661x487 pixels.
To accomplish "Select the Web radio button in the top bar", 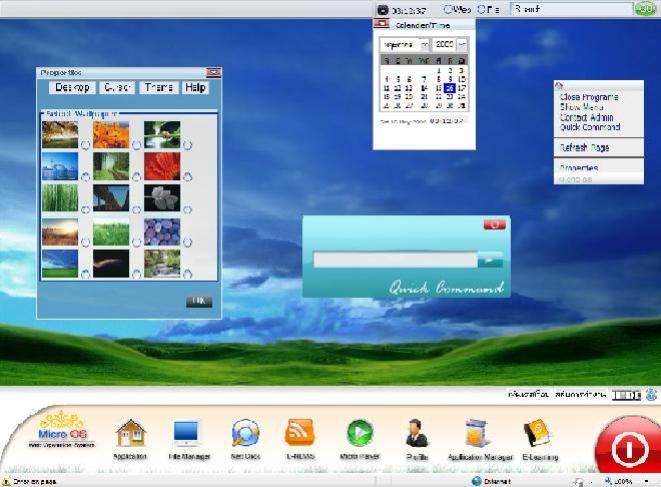I will (447, 9).
